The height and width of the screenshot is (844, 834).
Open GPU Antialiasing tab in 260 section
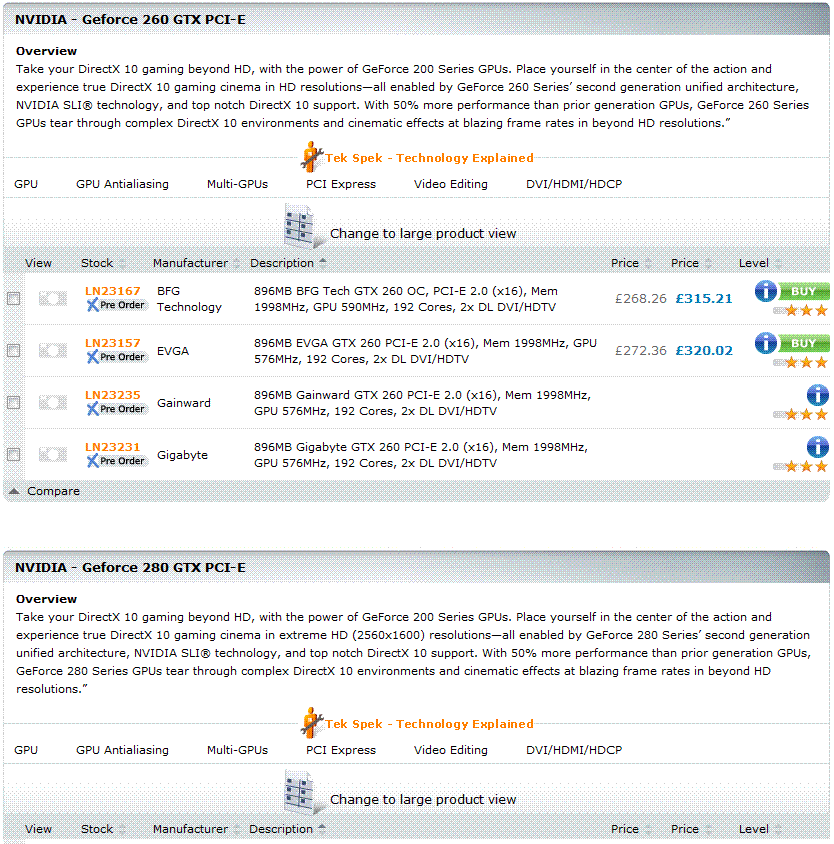point(122,184)
